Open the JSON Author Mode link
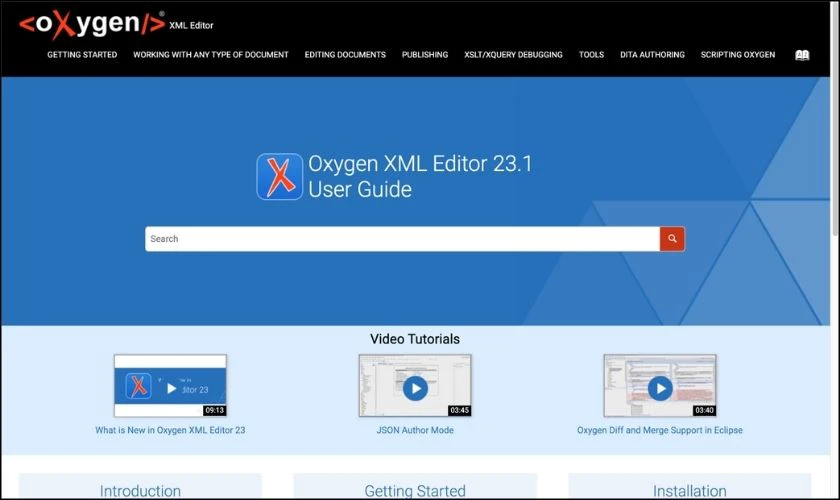 (415, 430)
